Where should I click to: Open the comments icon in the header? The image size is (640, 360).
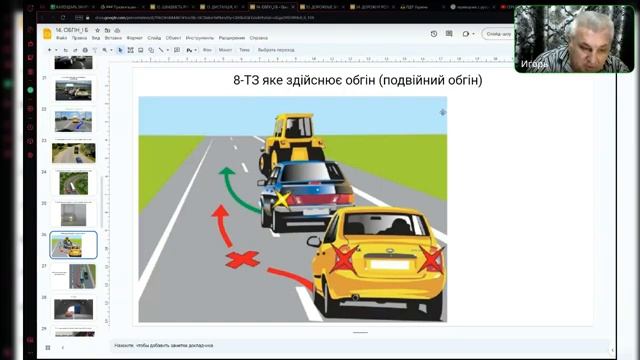pos(449,34)
